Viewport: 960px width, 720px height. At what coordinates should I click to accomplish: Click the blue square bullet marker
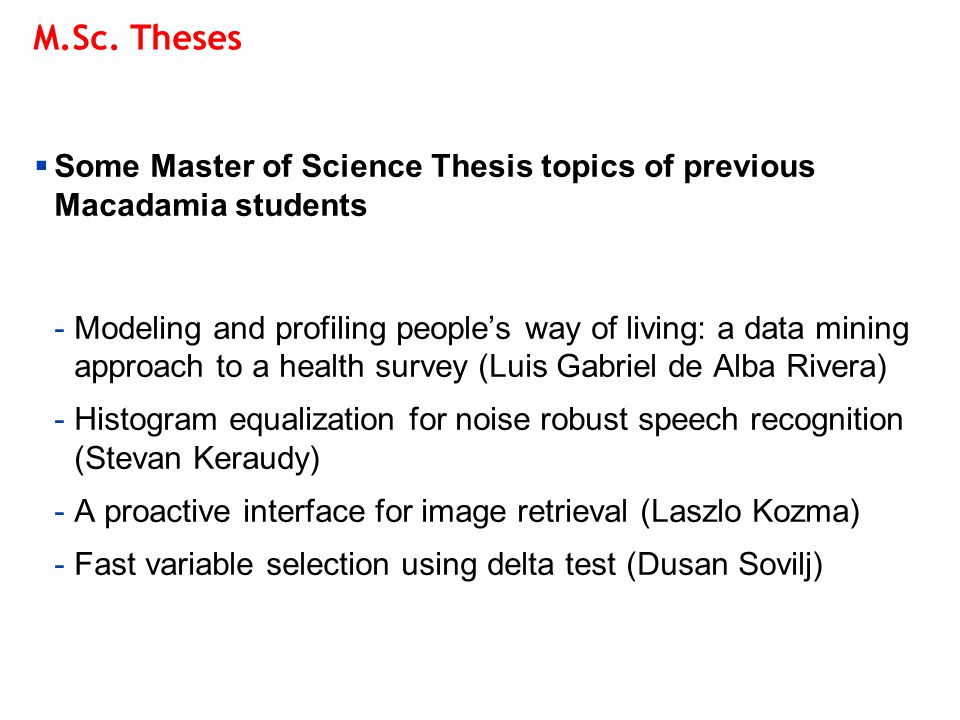42,165
